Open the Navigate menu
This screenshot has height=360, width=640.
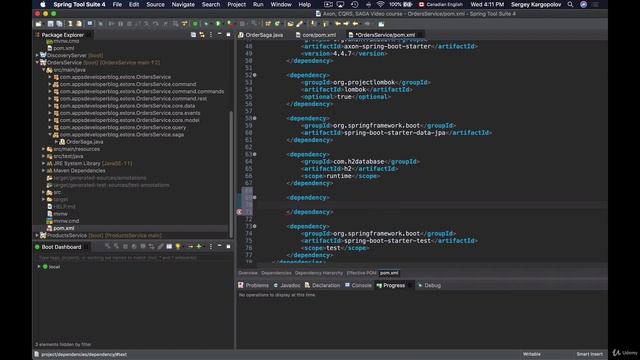pyautogui.click(x=183, y=4)
